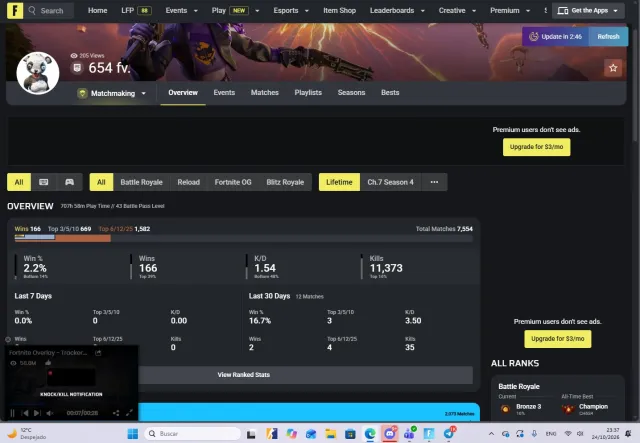Click the taskbar Buscar search box
640x443 pixels.
pyautogui.click(x=192, y=434)
